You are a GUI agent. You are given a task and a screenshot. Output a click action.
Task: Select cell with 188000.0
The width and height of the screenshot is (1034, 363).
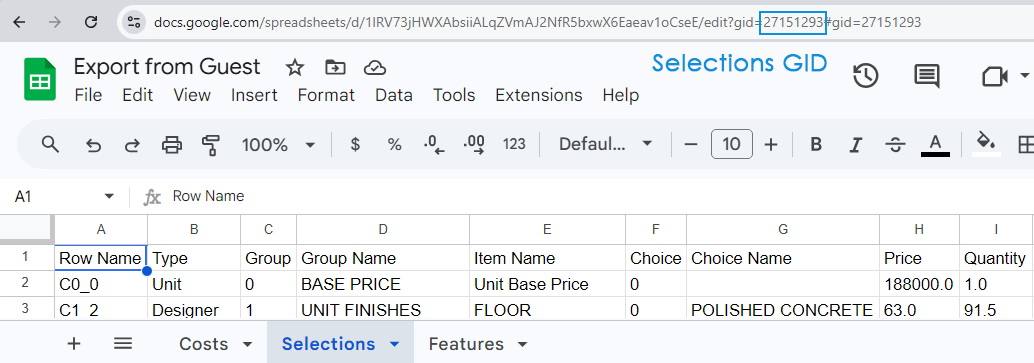click(919, 284)
